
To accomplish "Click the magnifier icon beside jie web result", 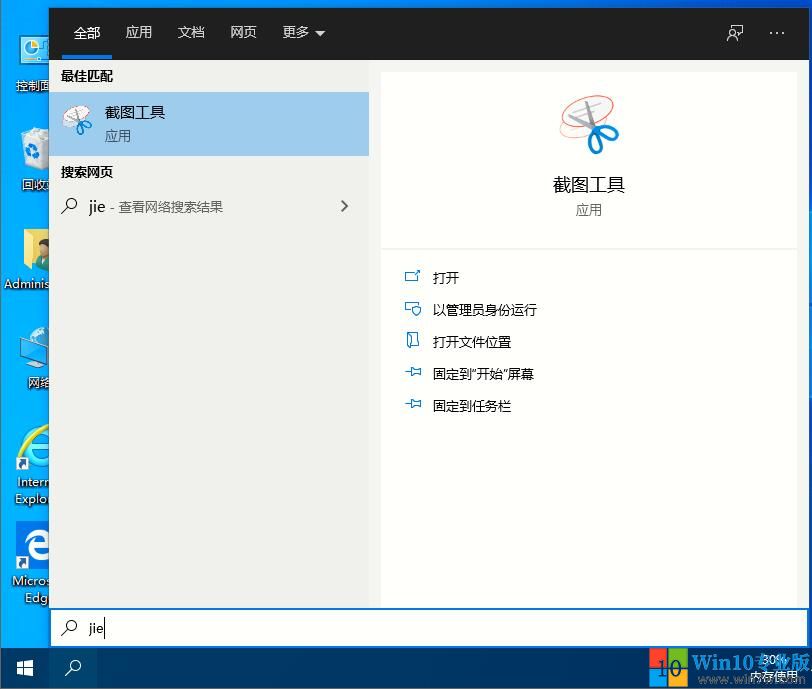I will tap(69, 206).
